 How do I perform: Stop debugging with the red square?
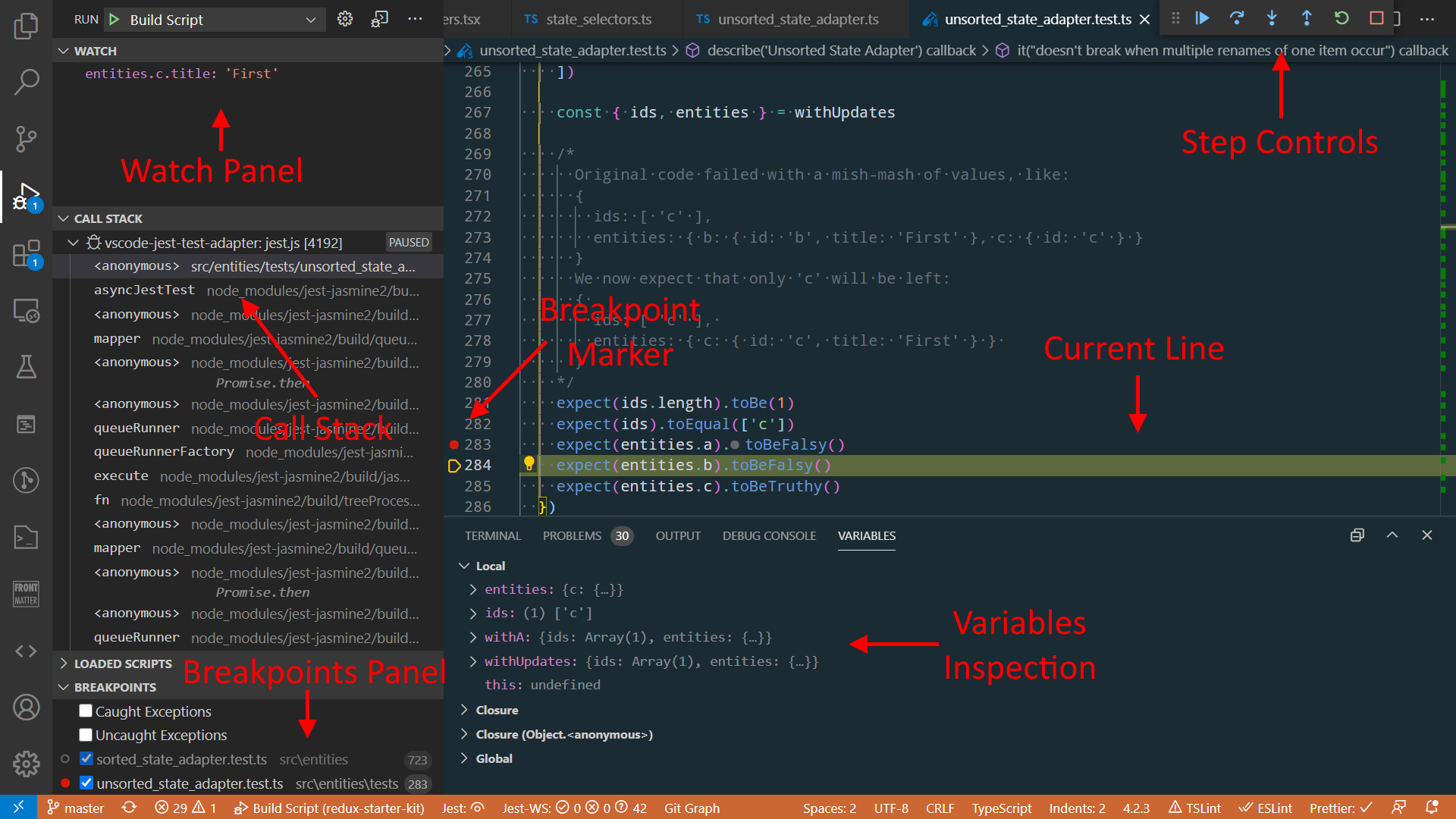[1376, 18]
